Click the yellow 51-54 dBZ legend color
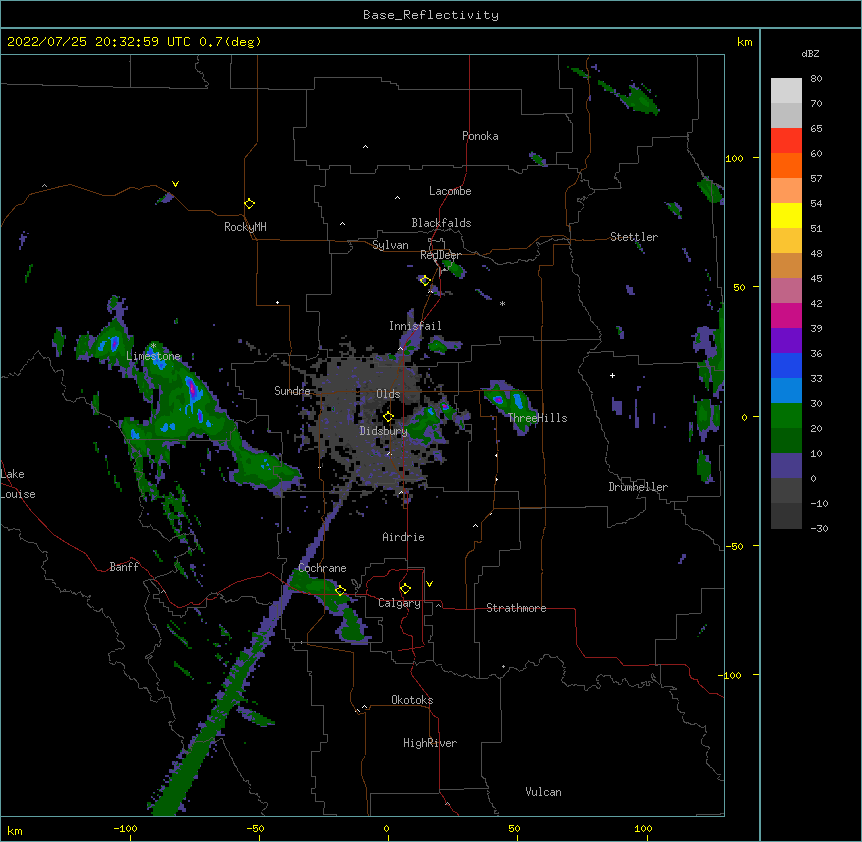The height and width of the screenshot is (842, 862). tap(786, 215)
